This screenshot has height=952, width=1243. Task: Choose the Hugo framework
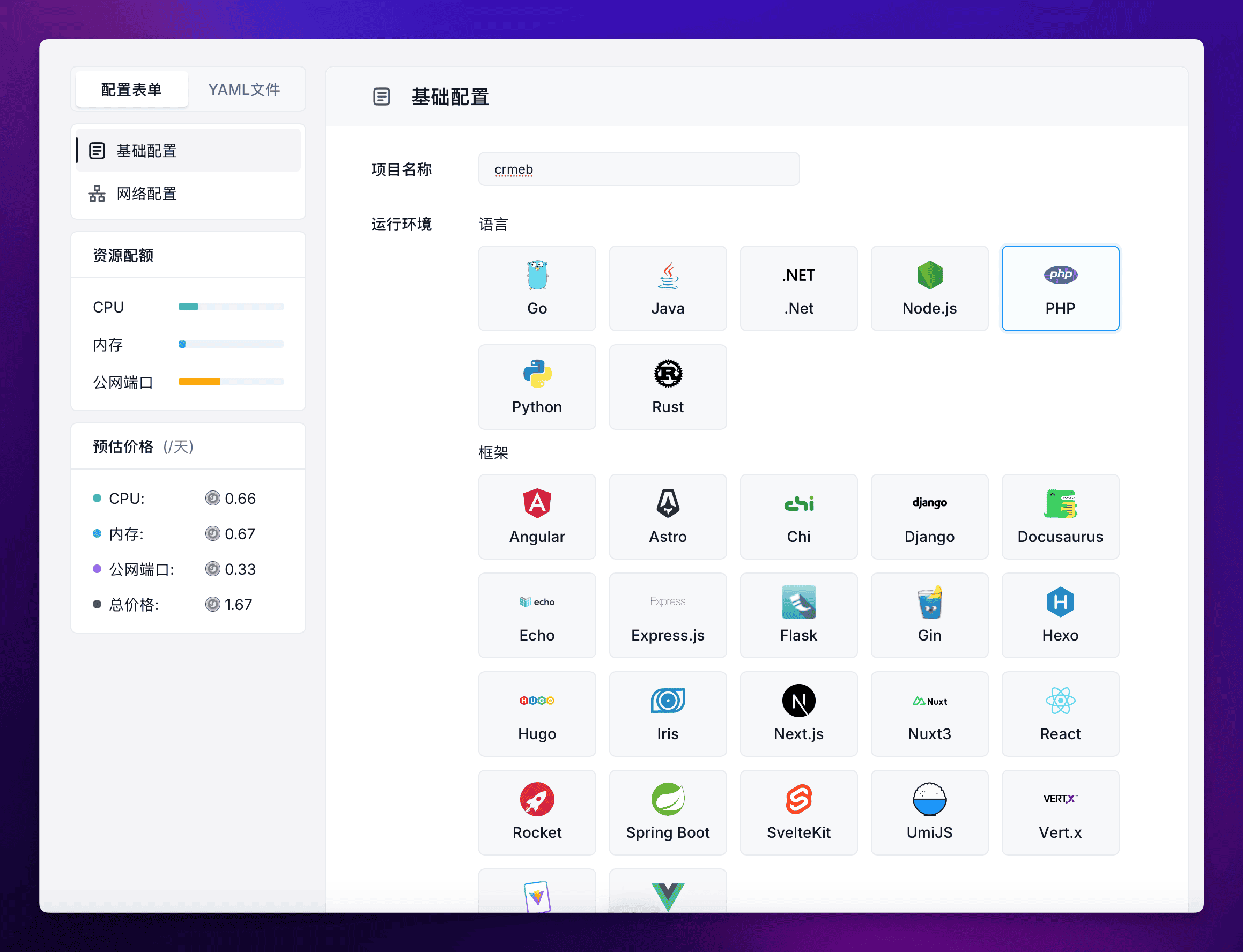(537, 714)
